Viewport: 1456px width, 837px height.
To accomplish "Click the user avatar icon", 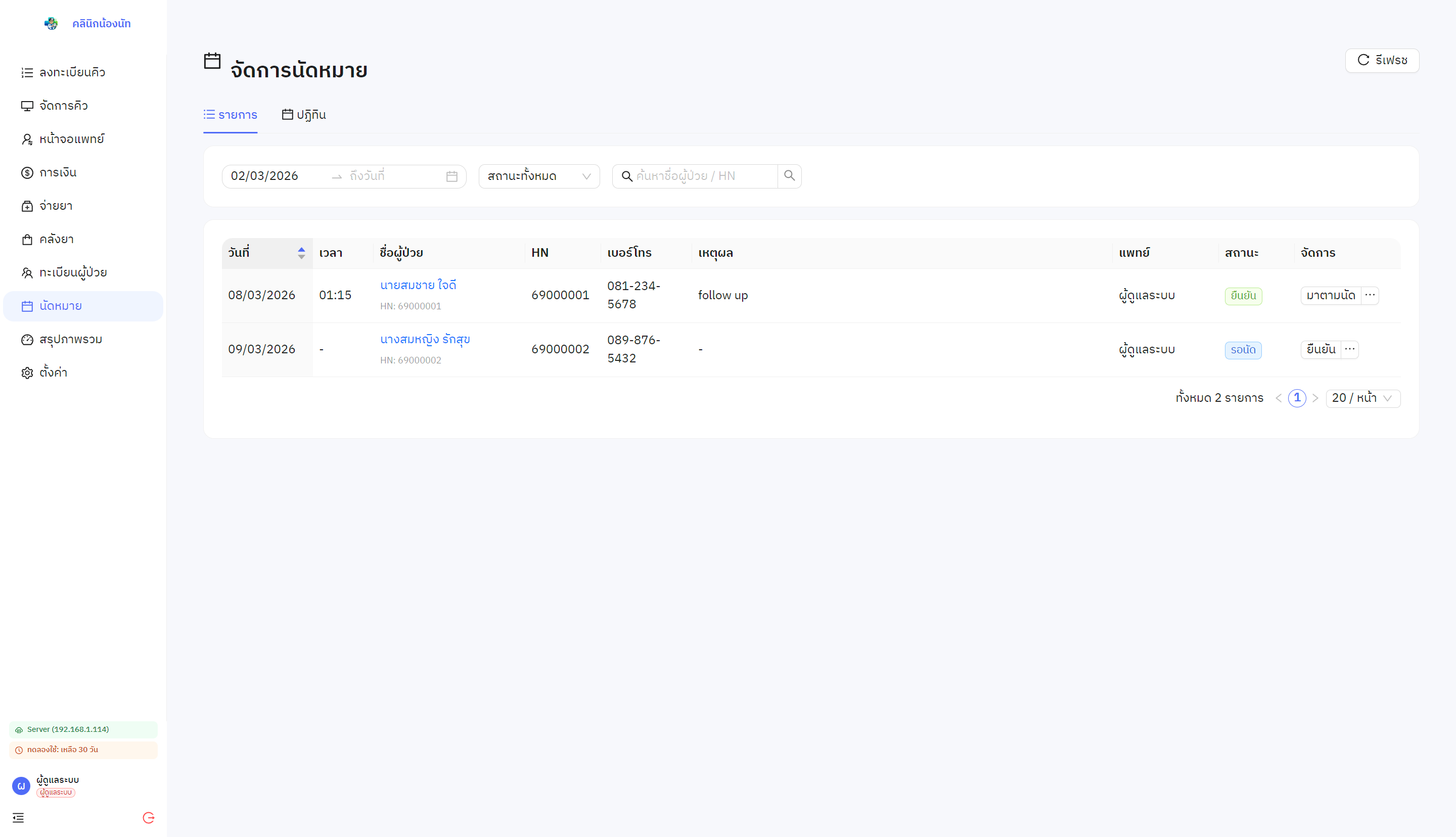I will (x=21, y=785).
